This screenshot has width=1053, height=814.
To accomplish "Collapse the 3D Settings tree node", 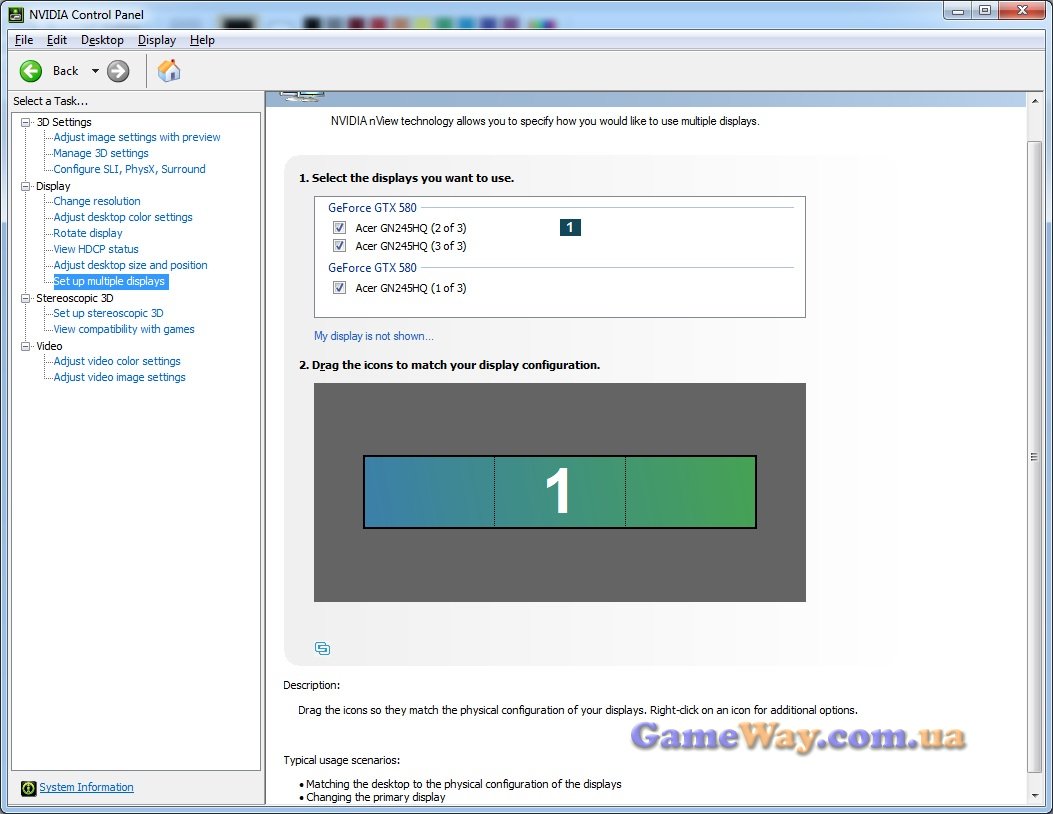I will pyautogui.click(x=26, y=122).
